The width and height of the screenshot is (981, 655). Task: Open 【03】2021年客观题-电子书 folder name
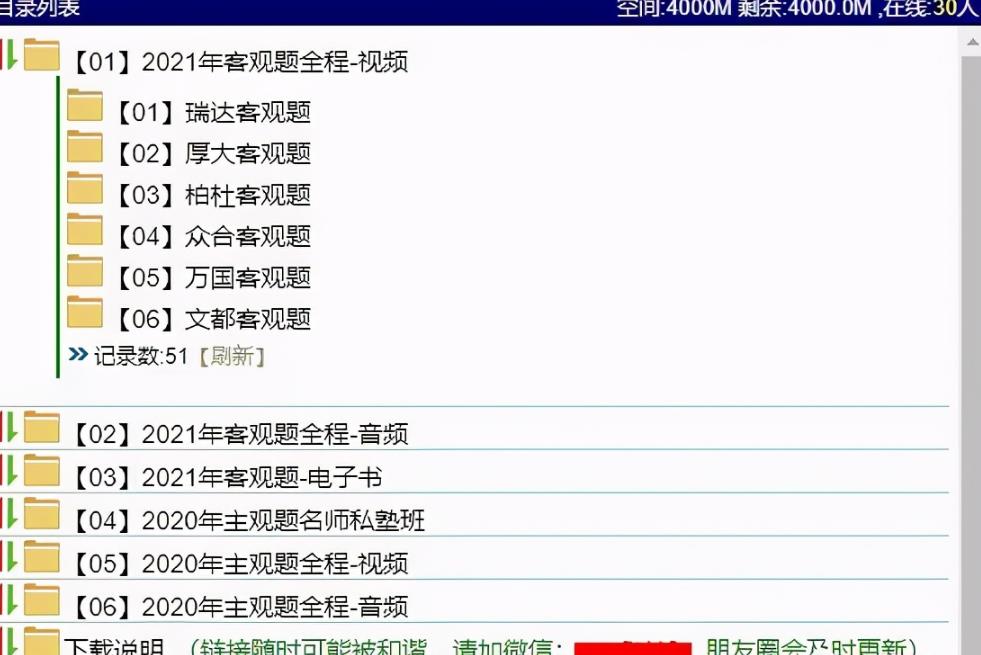point(227,477)
